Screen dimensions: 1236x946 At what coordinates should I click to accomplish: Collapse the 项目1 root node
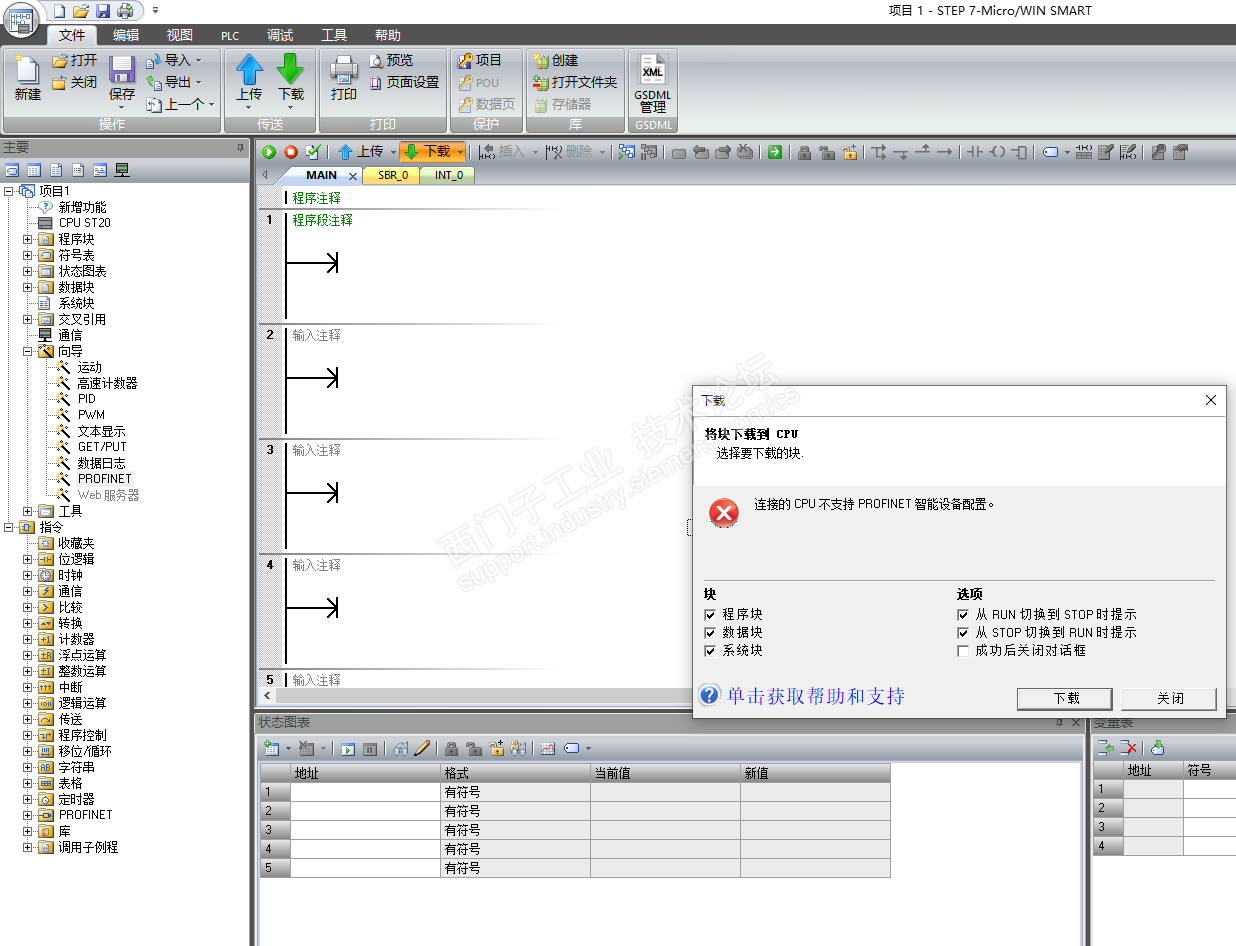[x=9, y=191]
